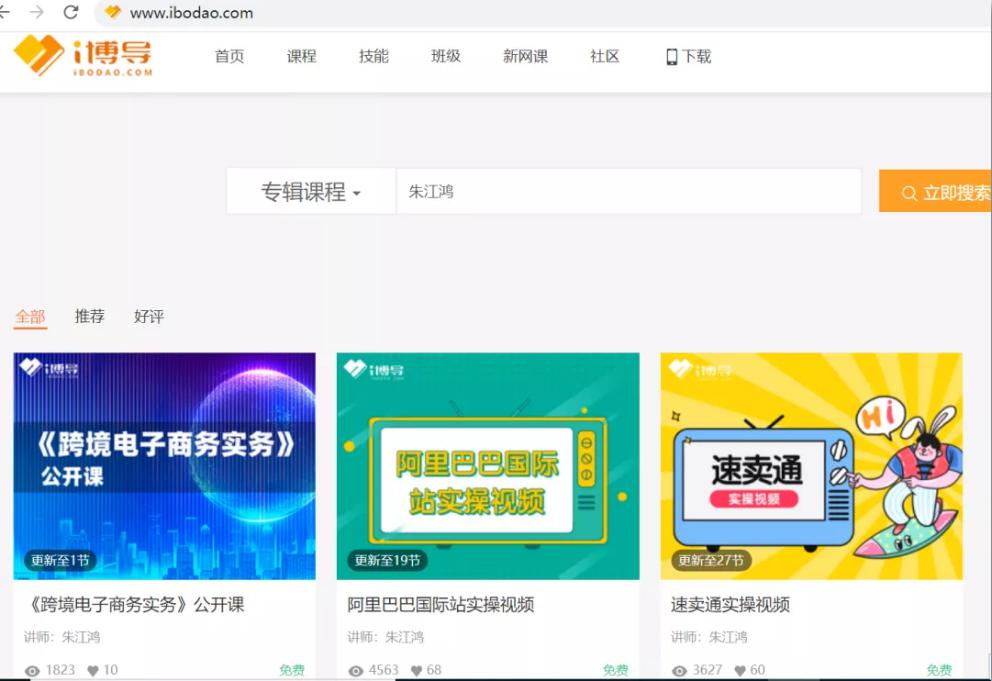992x681 pixels.
Task: Click the heart icon showing 60 likes
Action: coord(740,670)
